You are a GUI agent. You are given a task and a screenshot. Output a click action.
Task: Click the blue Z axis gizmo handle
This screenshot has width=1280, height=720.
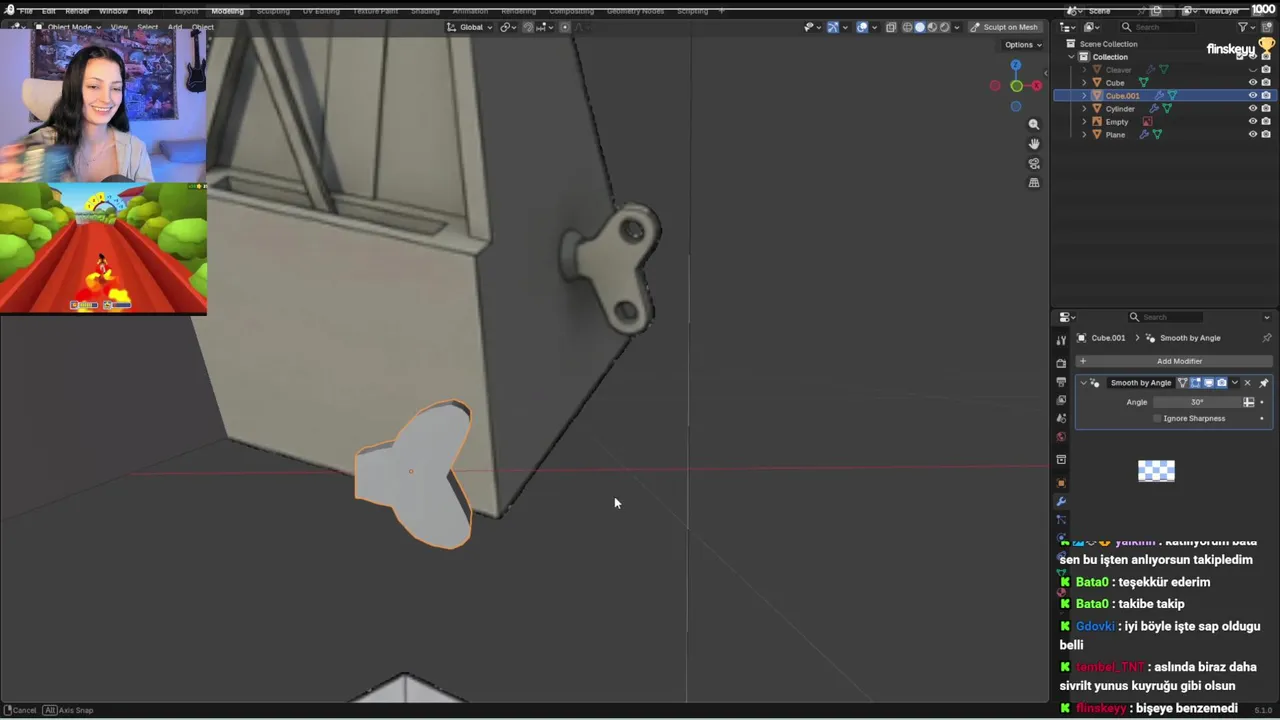[x=1016, y=65]
